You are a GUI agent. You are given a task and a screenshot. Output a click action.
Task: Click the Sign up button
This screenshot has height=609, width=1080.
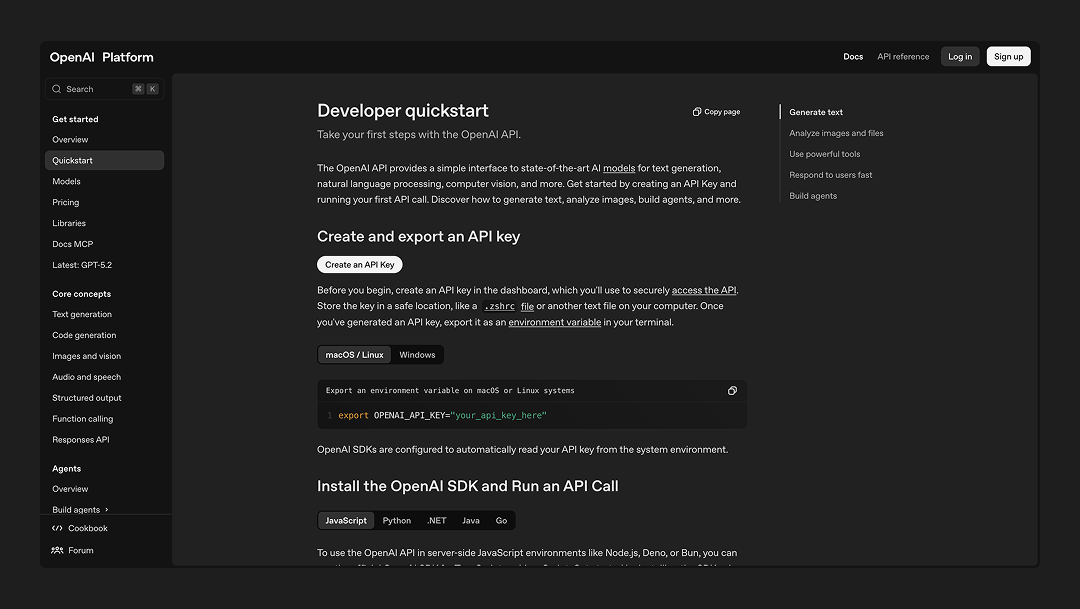tap(1008, 56)
